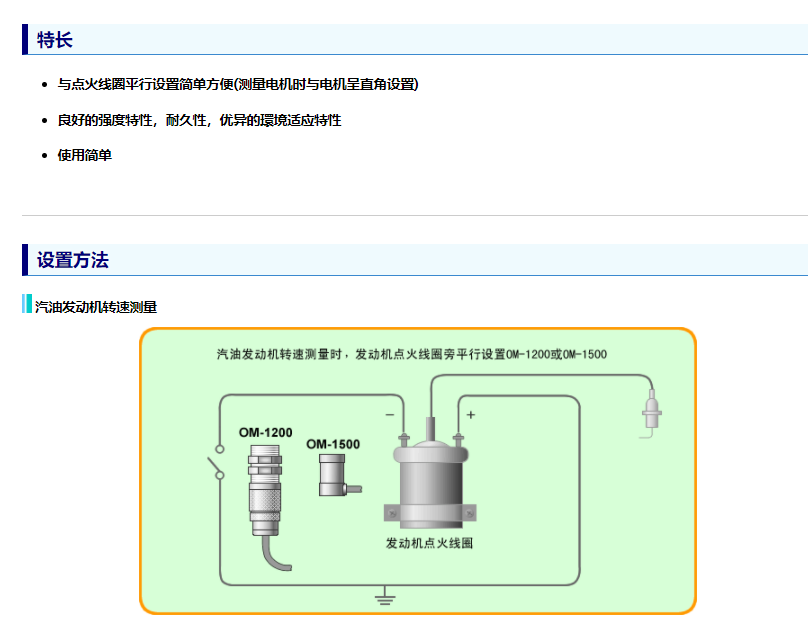The height and width of the screenshot is (631, 808).
Task: Click the 发动机点火线圈 caption
Action: point(429,543)
